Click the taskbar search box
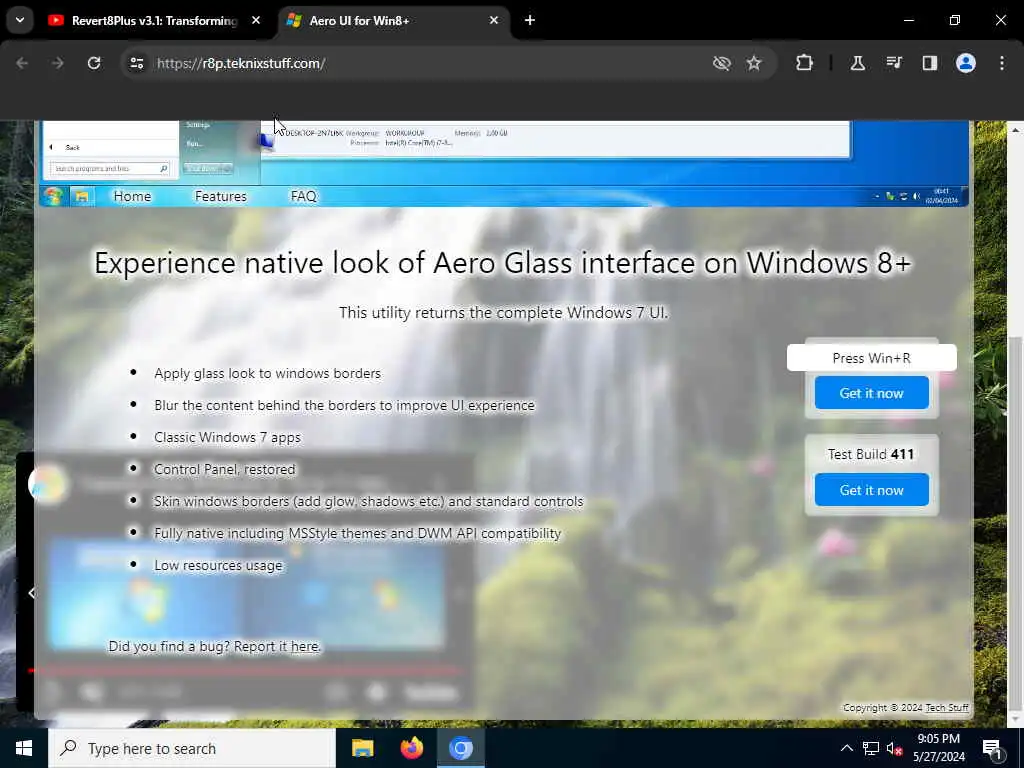1024x768 pixels. click(x=192, y=748)
